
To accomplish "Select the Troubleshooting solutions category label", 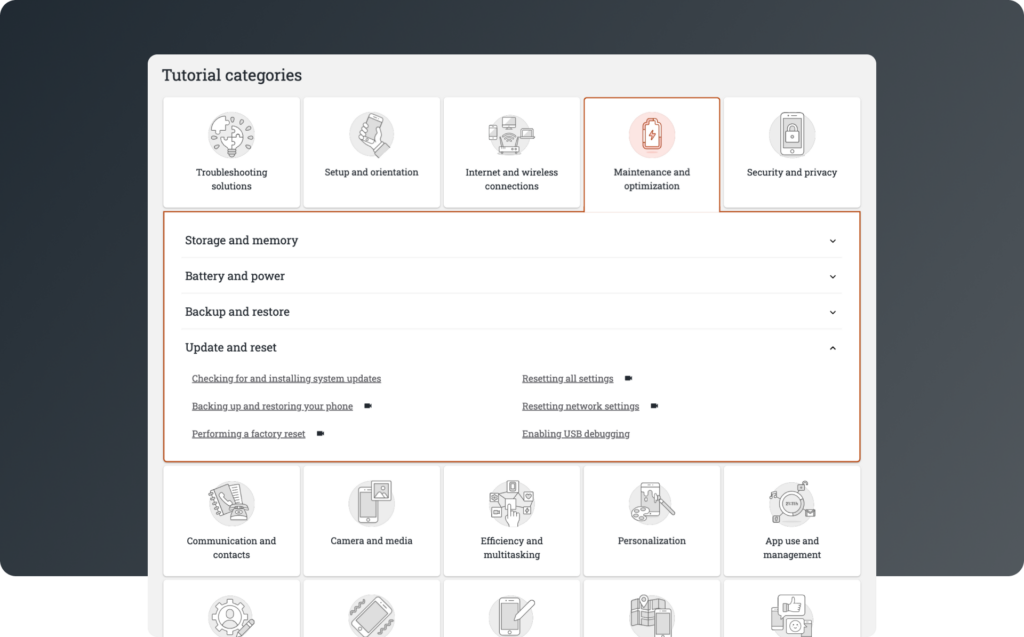I will point(231,179).
